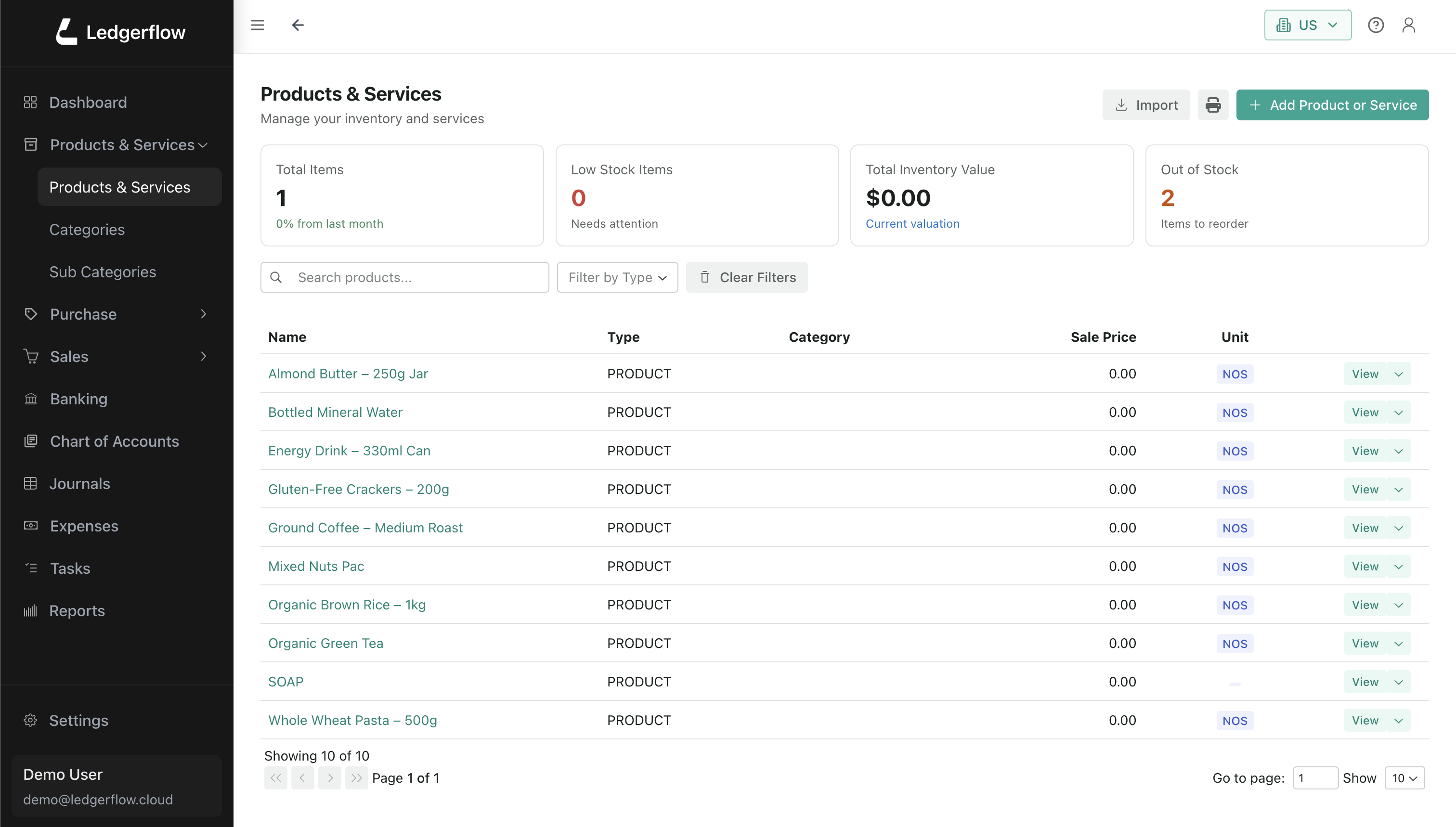Open the help question mark icon

pos(1375,25)
